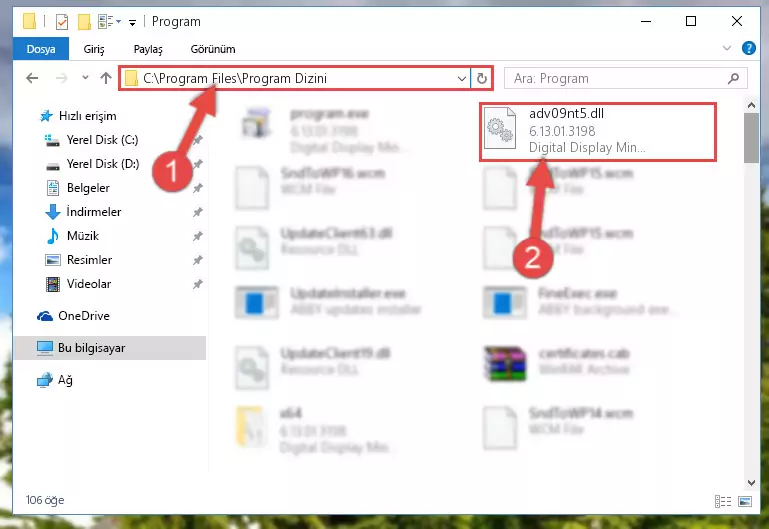Click the 106 öğe status text

coord(45,500)
